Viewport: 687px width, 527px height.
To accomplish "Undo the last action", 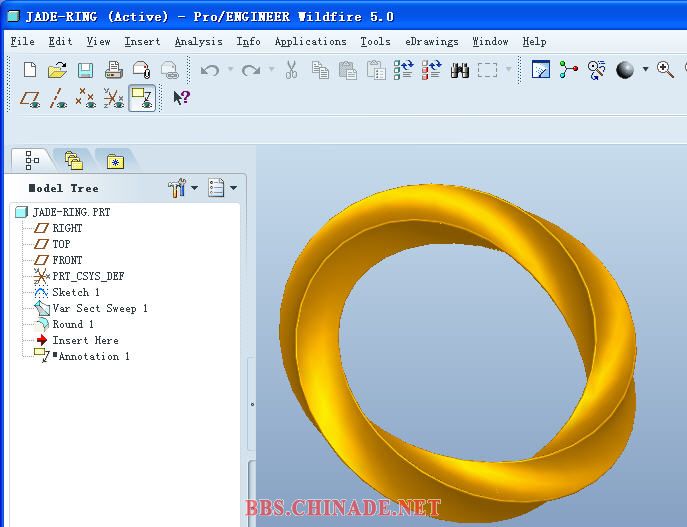I will [210, 70].
